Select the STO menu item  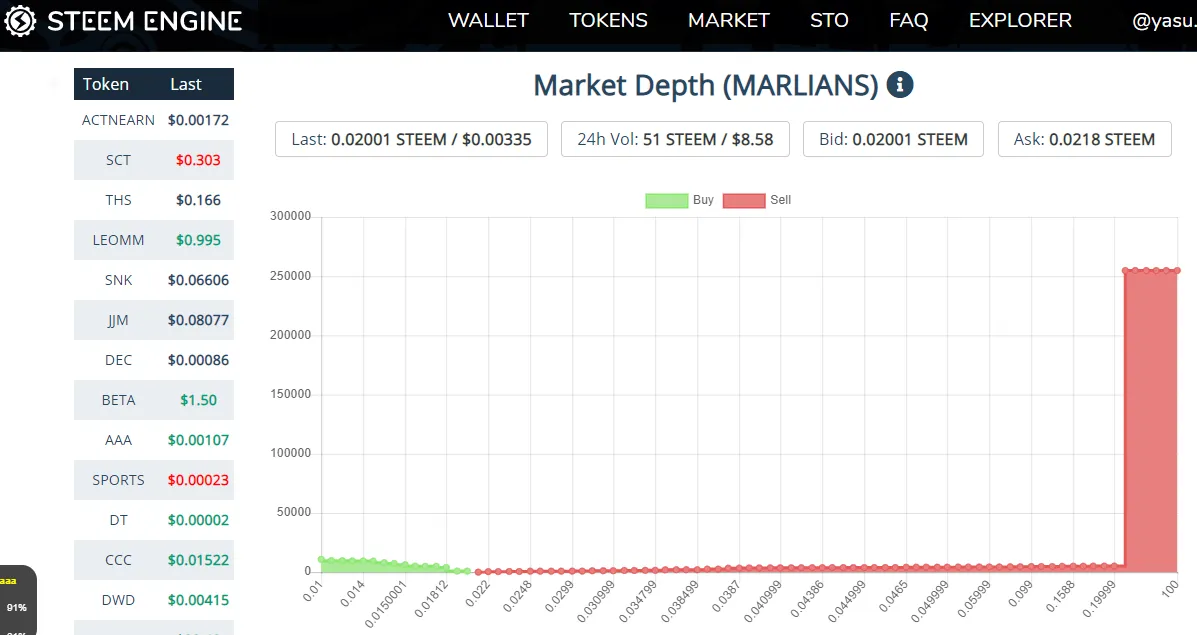point(829,21)
